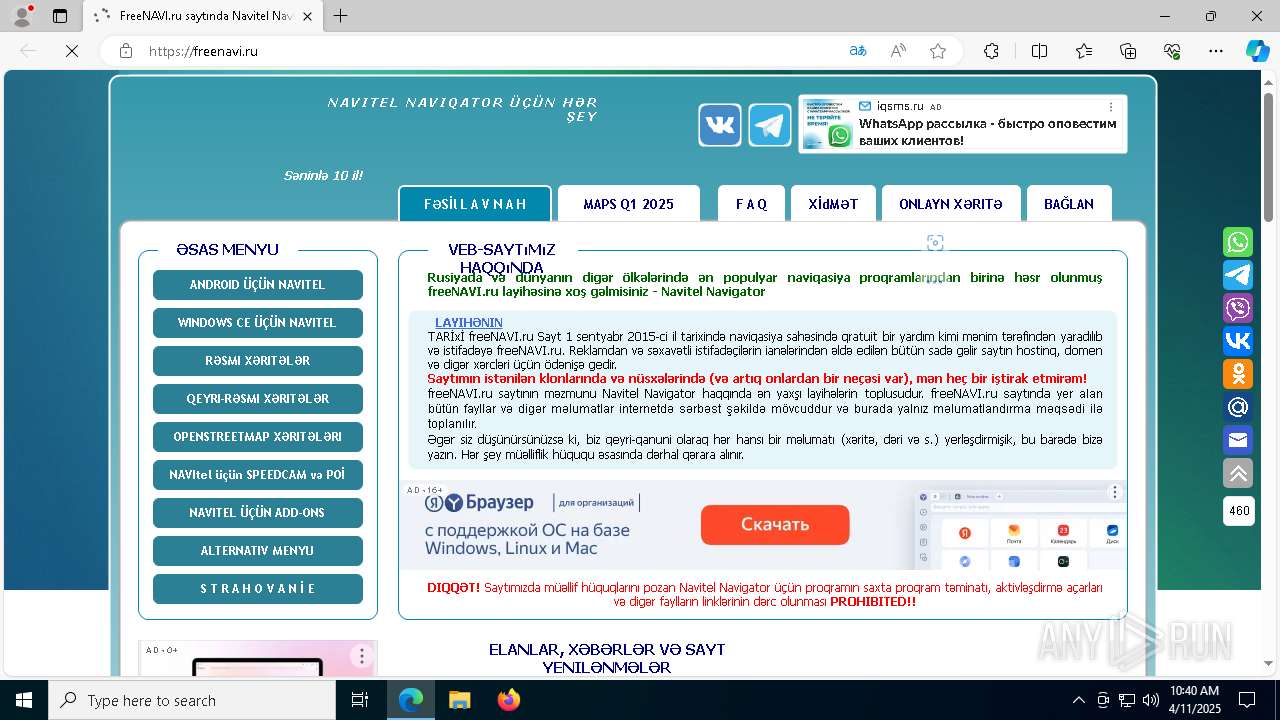Open RƏSMİ XƏRİTƏLƏR menu item
The height and width of the screenshot is (720, 1280).
point(258,361)
